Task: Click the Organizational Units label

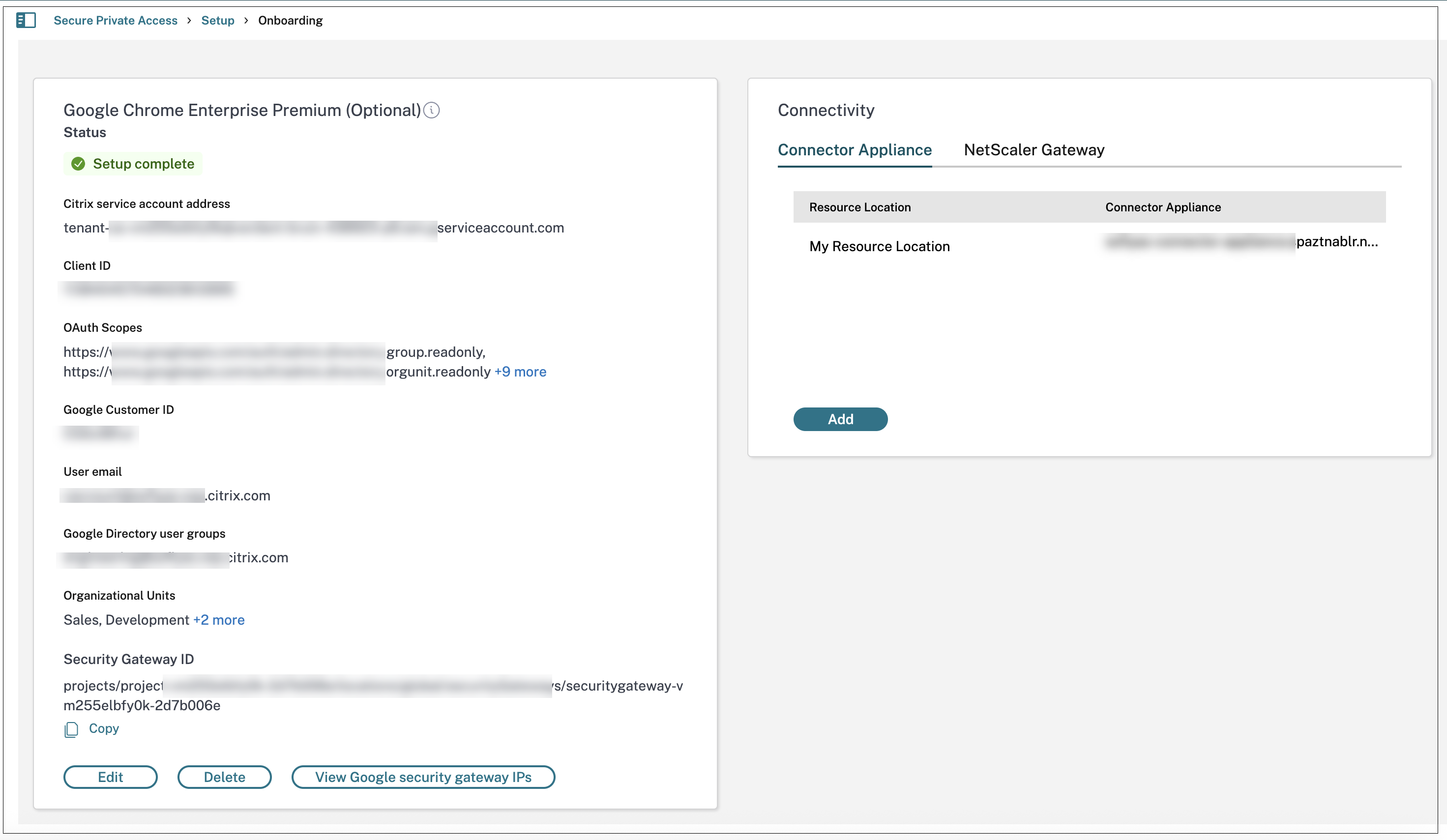Action: point(119,596)
